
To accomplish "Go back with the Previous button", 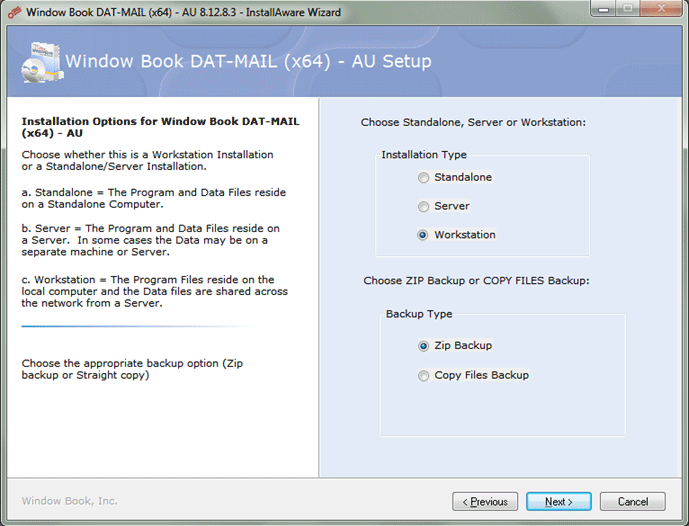I will pos(485,501).
